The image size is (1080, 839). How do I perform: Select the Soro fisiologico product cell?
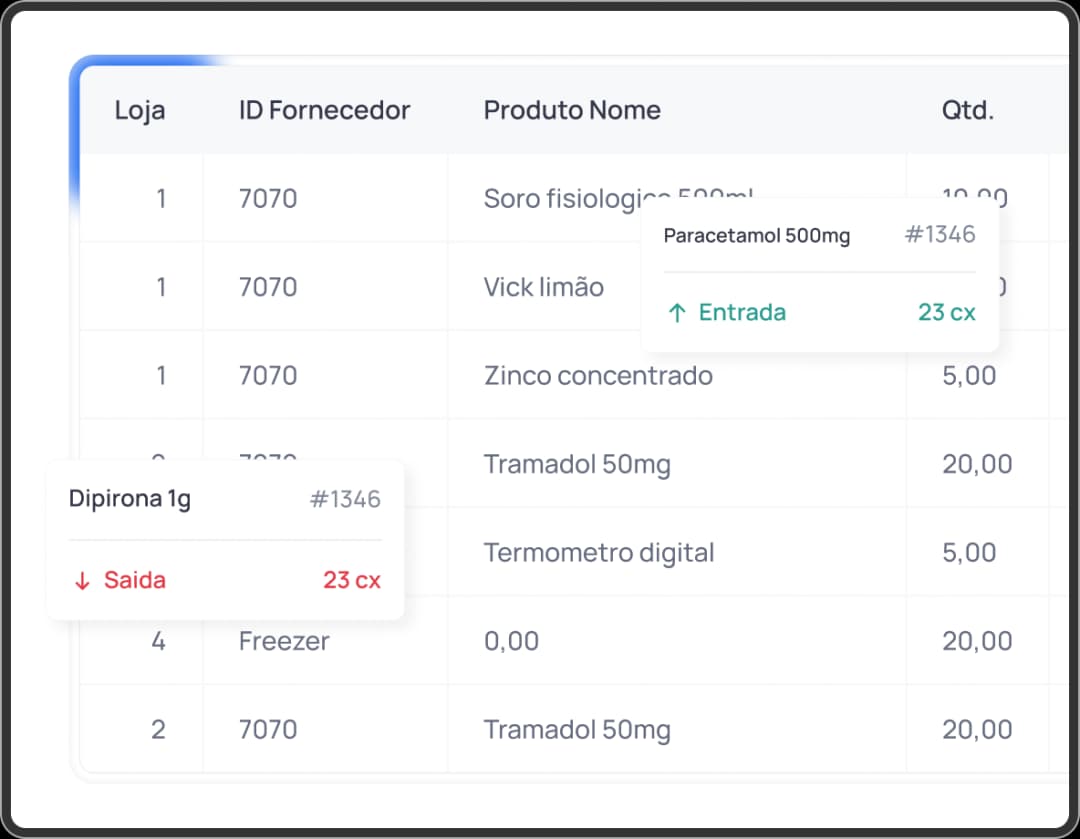560,199
